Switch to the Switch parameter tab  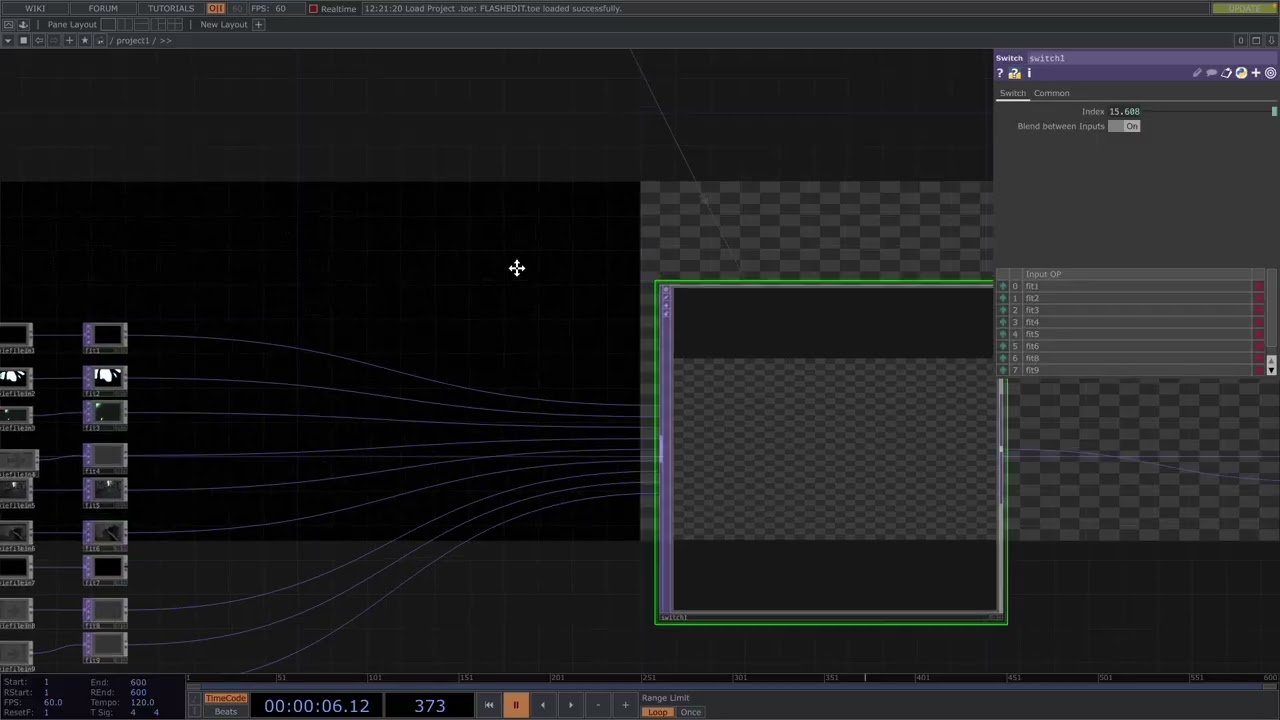point(1013,93)
